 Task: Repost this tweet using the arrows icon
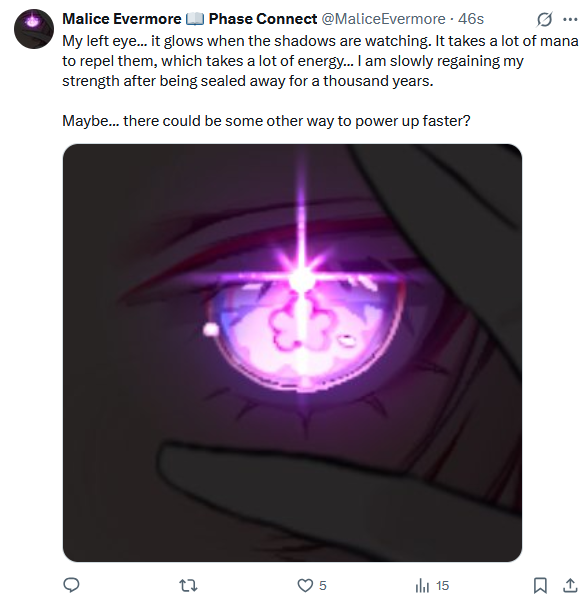pos(188,586)
